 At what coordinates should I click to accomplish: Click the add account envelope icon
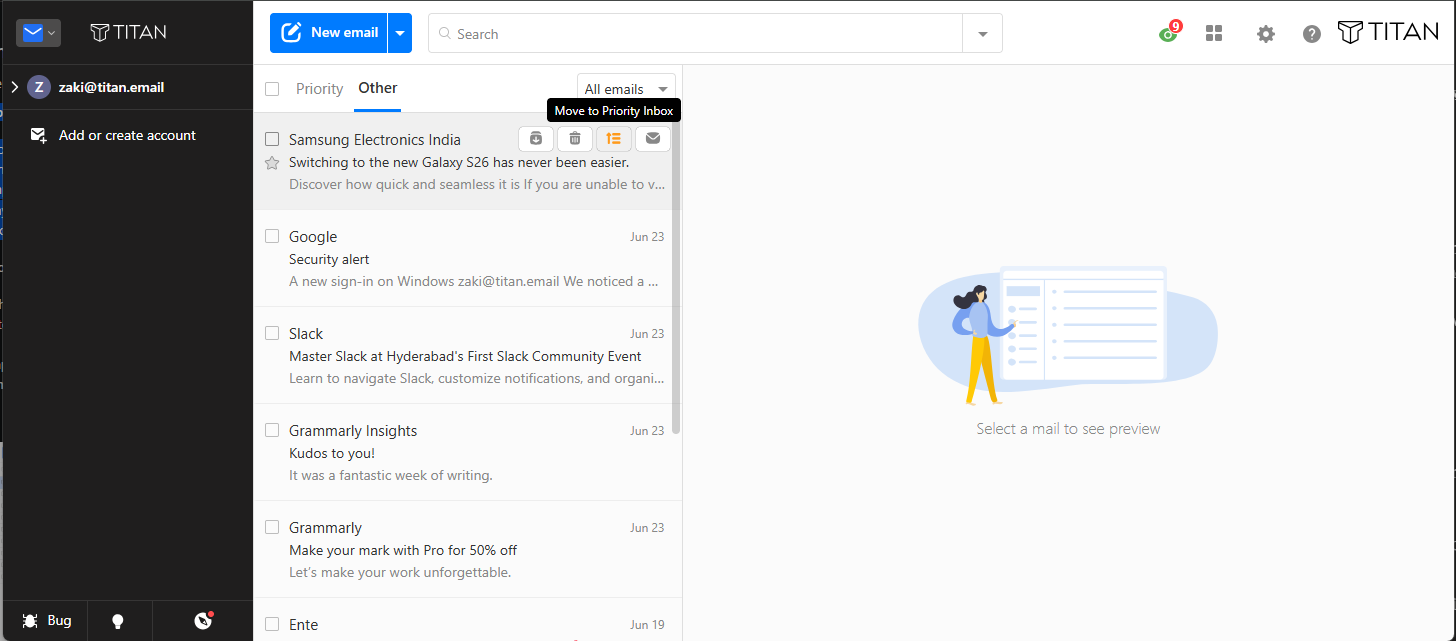pos(39,135)
